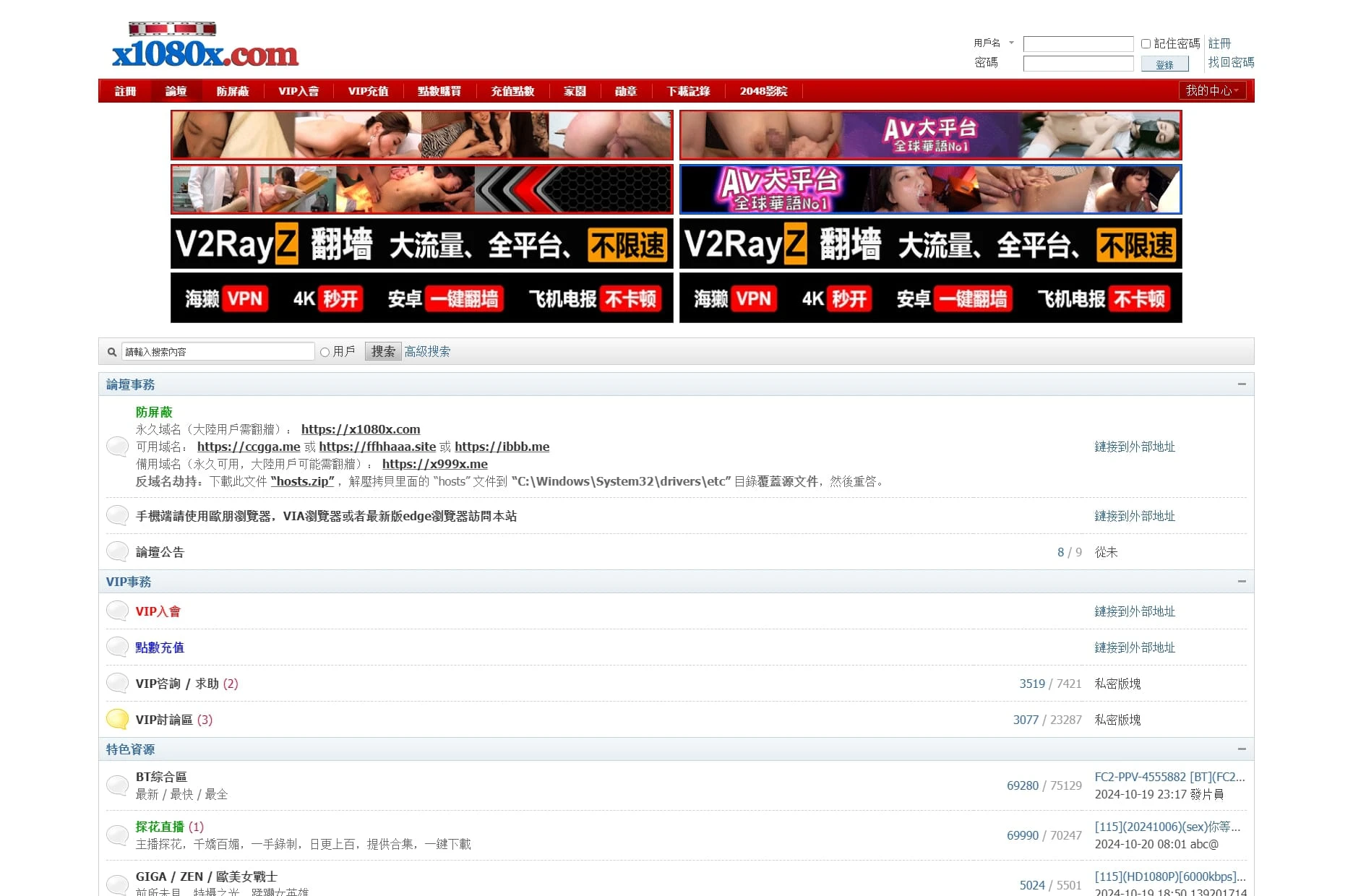1353x896 pixels.
Task: Collapse the 特色資源 section
Action: [x=1242, y=749]
